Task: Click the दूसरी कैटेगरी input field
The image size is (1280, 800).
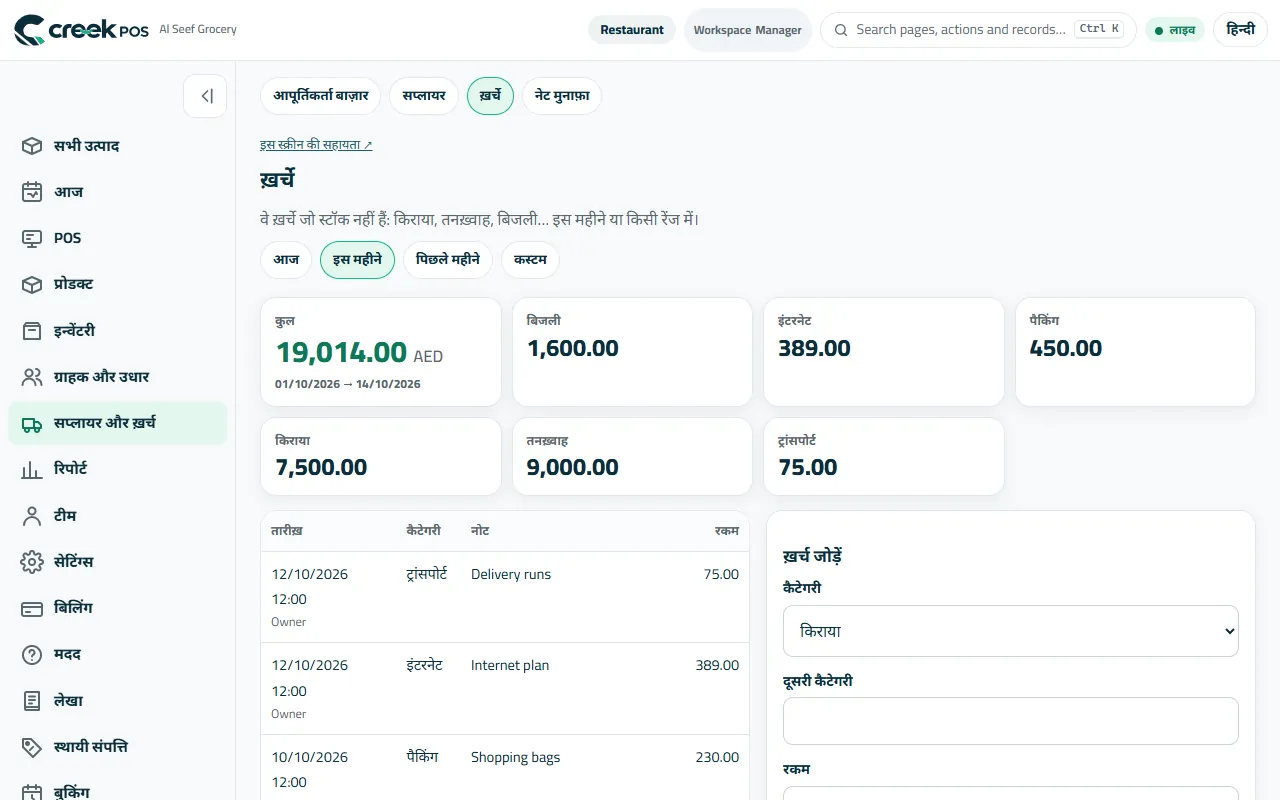Action: pos(1010,721)
